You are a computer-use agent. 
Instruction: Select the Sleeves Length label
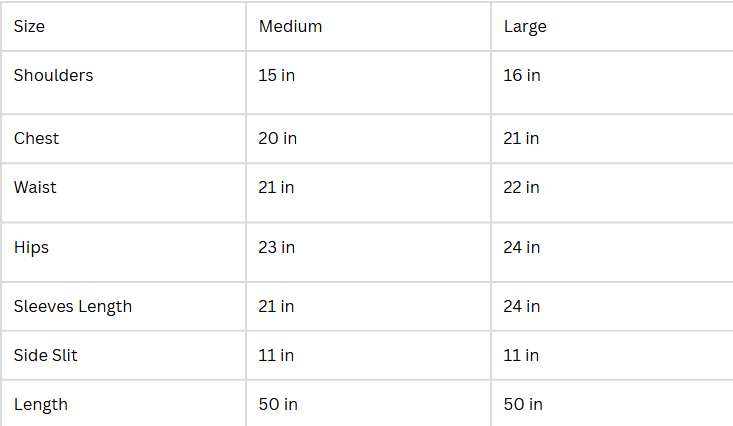click(73, 306)
